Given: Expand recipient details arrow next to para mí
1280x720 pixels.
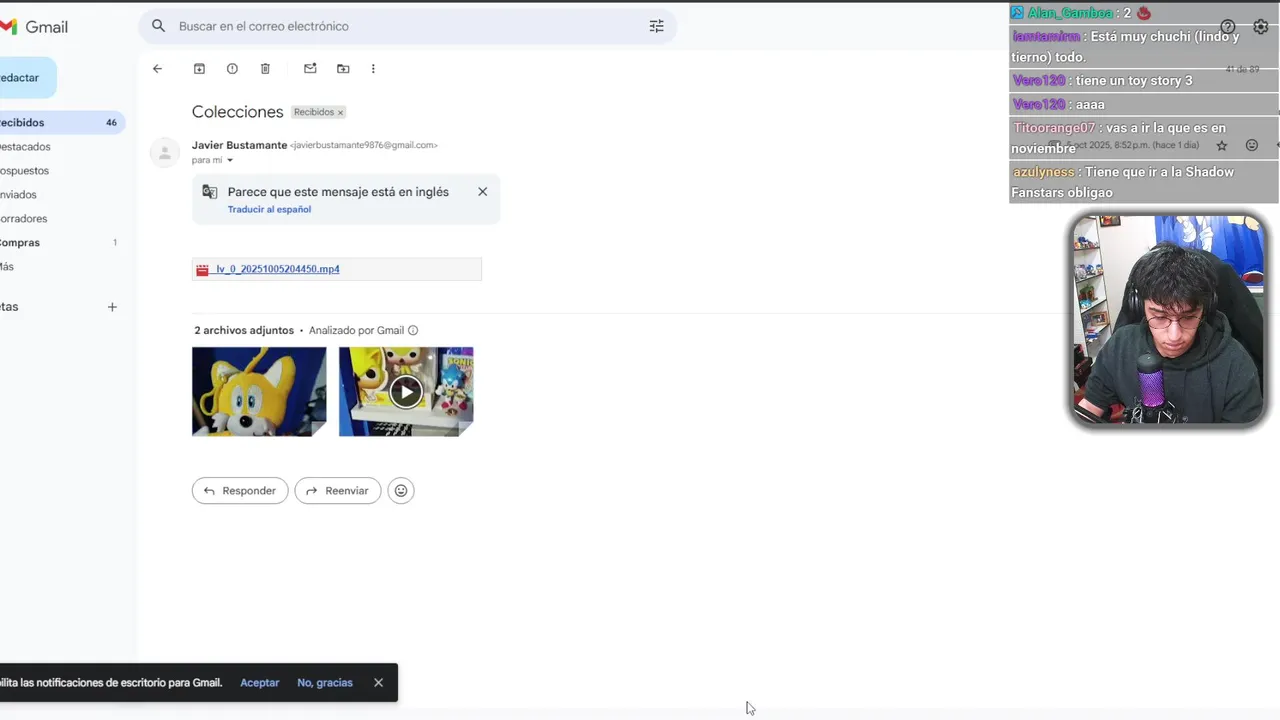Looking at the screenshot, I should point(229,161).
